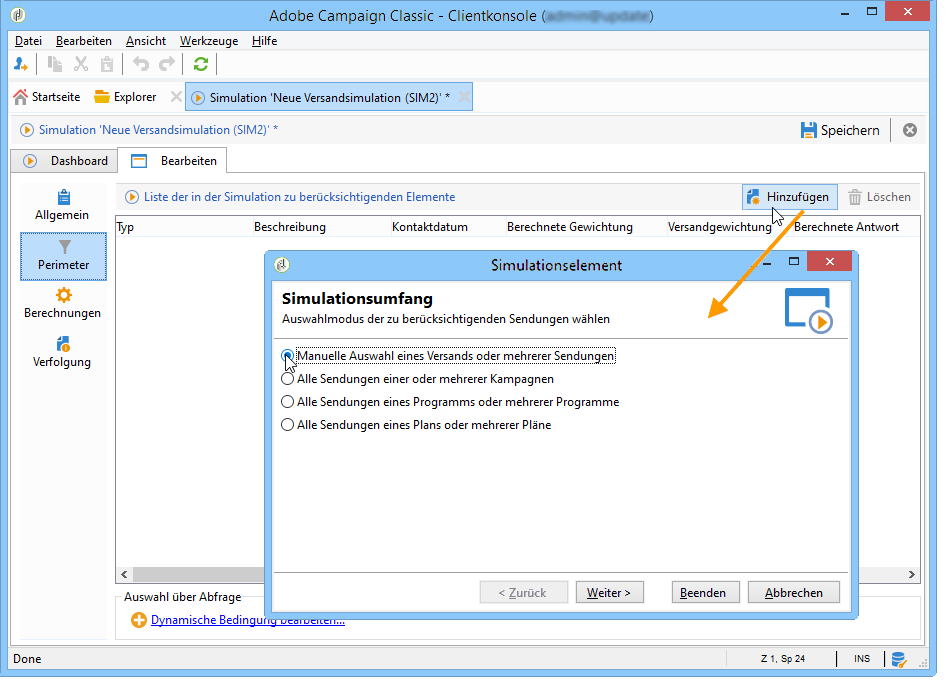Click the Löschen button
The height and width of the screenshot is (693, 950).
click(879, 197)
